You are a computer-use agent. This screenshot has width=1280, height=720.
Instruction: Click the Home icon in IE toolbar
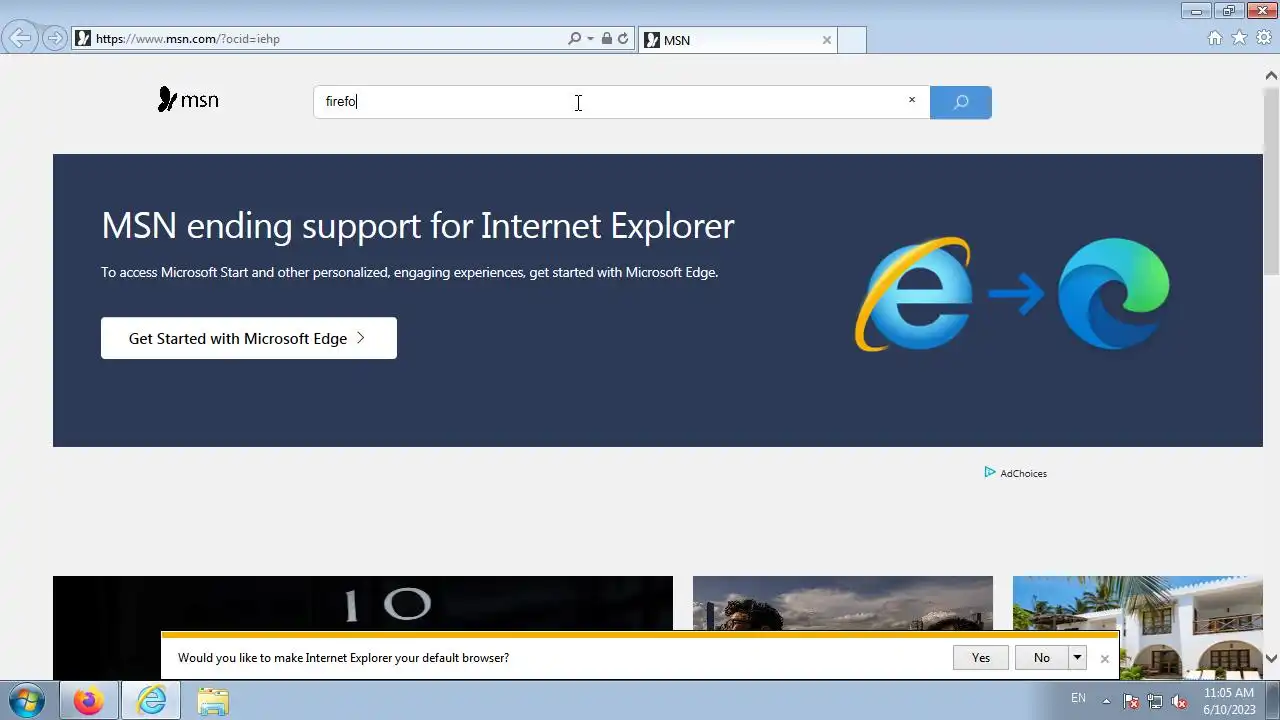(x=1215, y=38)
